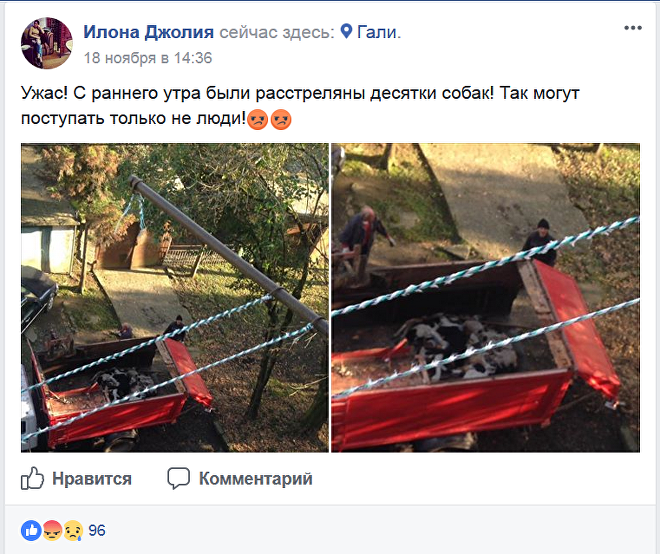The image size is (660, 554).
Task: Open the 96 reactions count list
Action: pos(97,530)
